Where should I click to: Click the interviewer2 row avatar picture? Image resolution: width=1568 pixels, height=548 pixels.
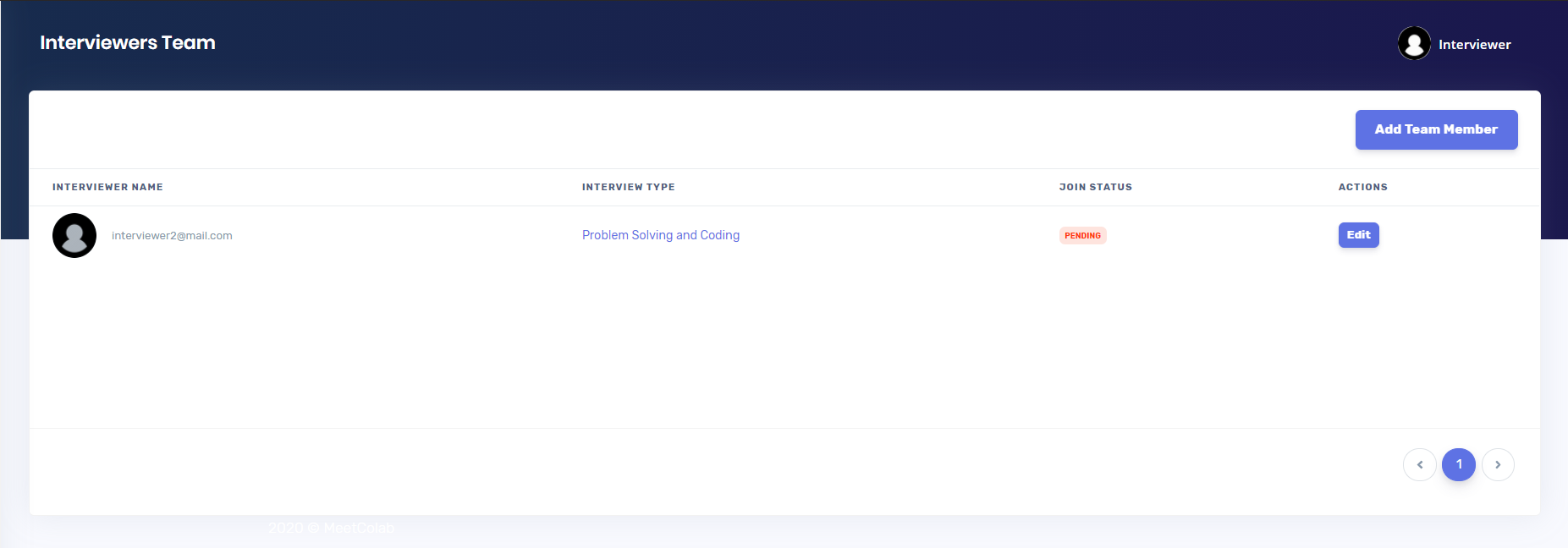(x=74, y=235)
